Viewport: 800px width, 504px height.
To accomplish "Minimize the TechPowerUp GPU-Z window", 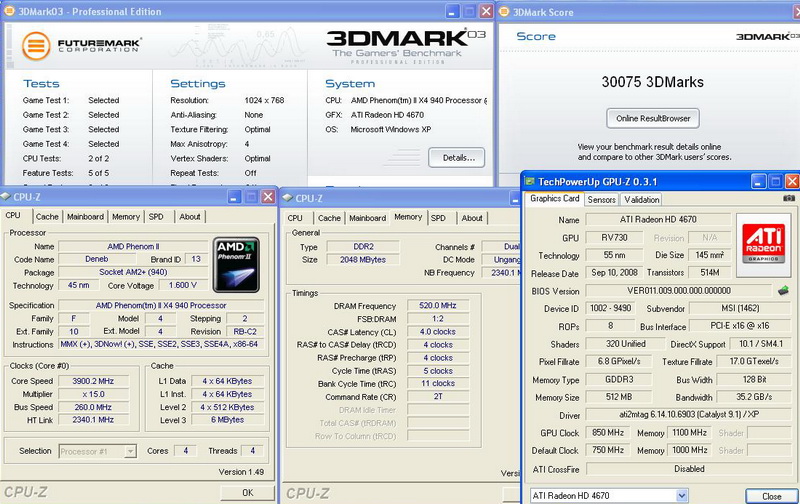I will (758, 182).
